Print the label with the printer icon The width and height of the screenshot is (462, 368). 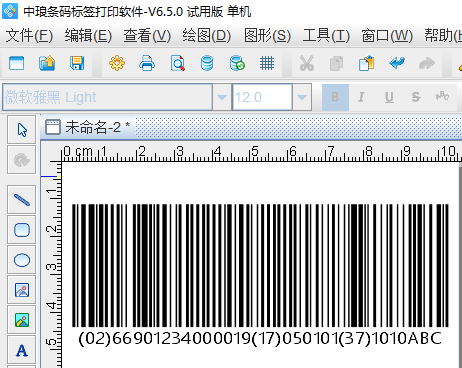[x=147, y=63]
